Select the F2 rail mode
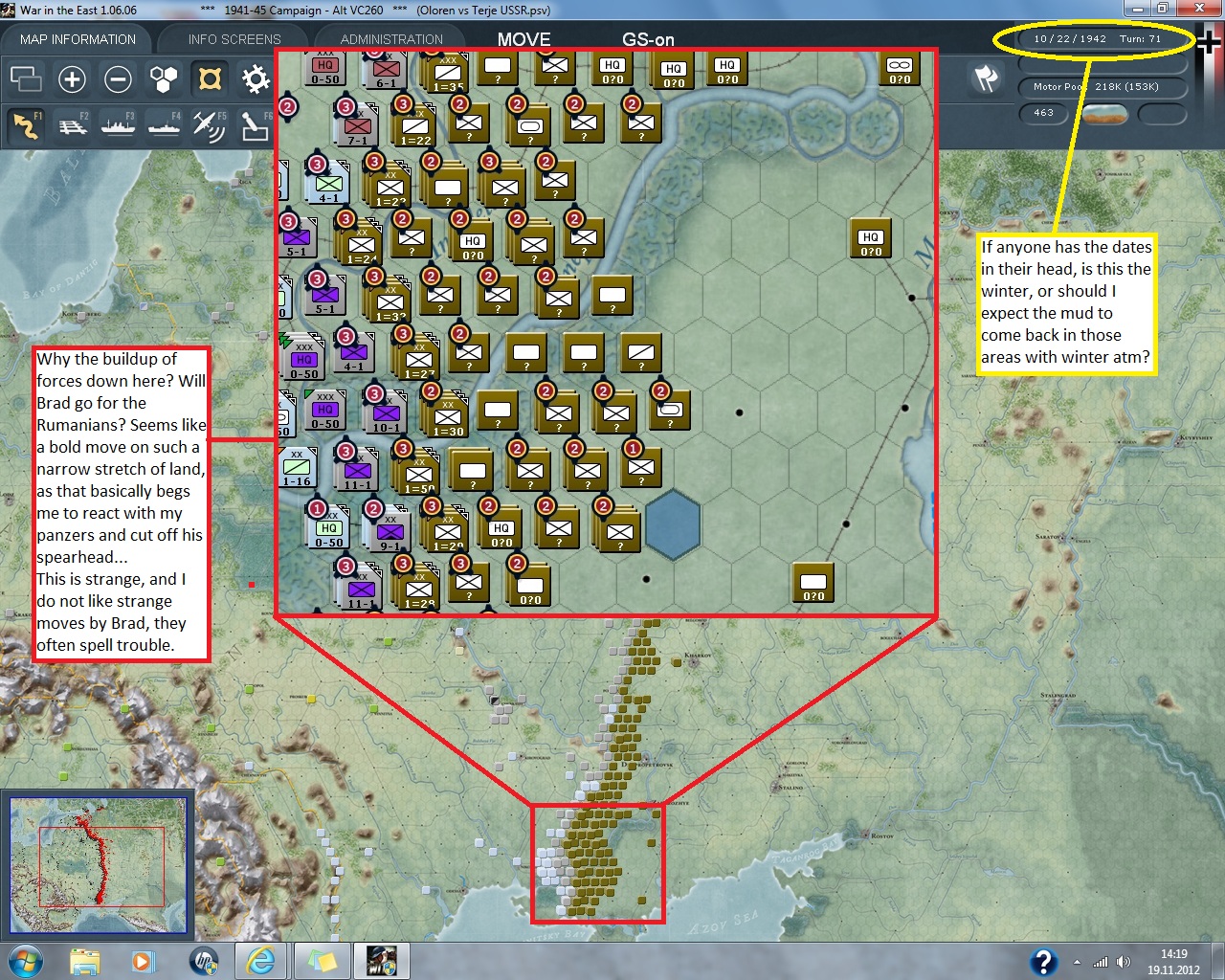This screenshot has width=1225, height=980. pyautogui.click(x=72, y=125)
